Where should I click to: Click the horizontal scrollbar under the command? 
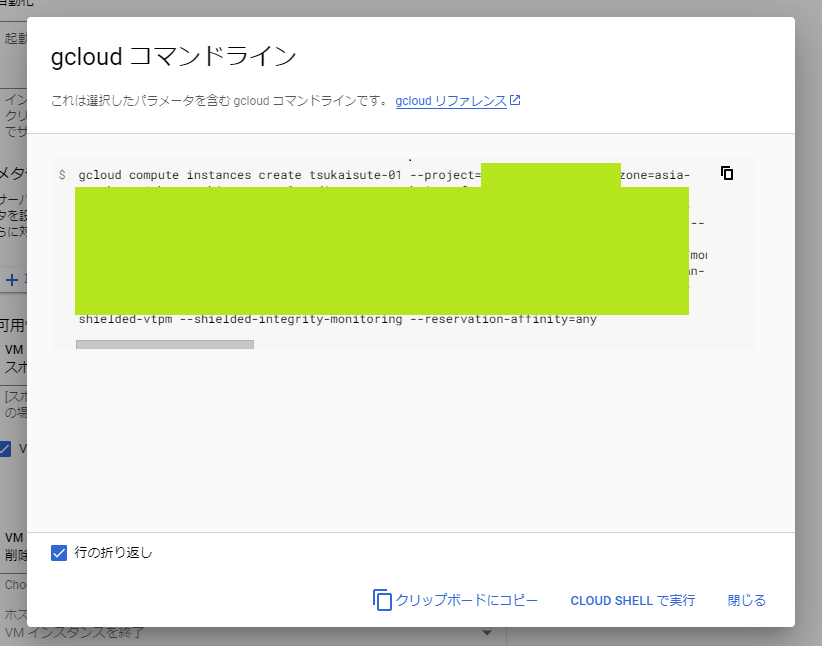[x=165, y=344]
